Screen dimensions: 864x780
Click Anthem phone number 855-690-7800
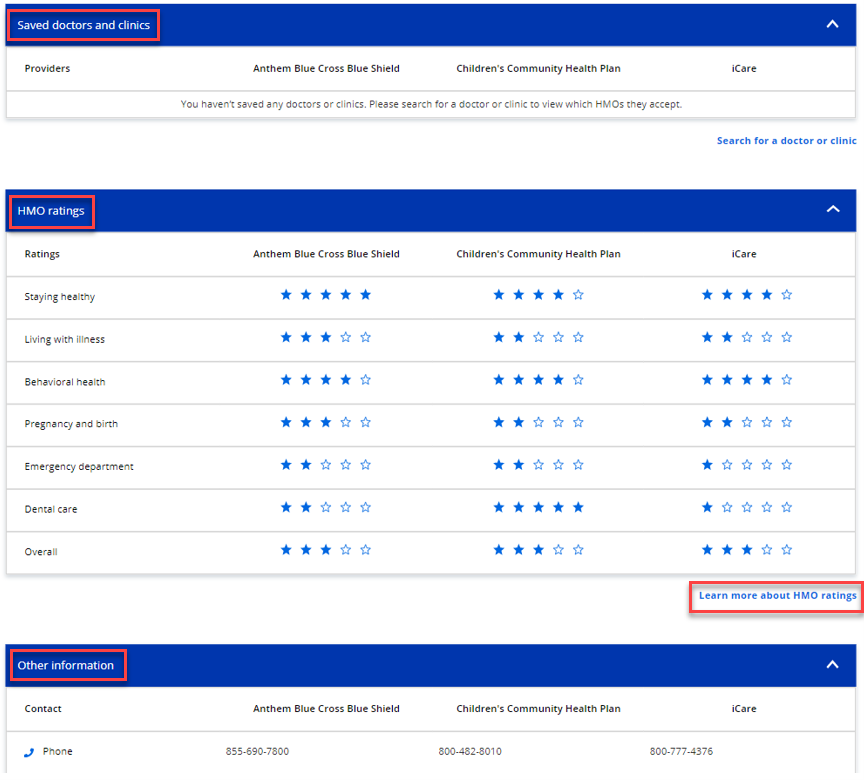[x=257, y=752]
